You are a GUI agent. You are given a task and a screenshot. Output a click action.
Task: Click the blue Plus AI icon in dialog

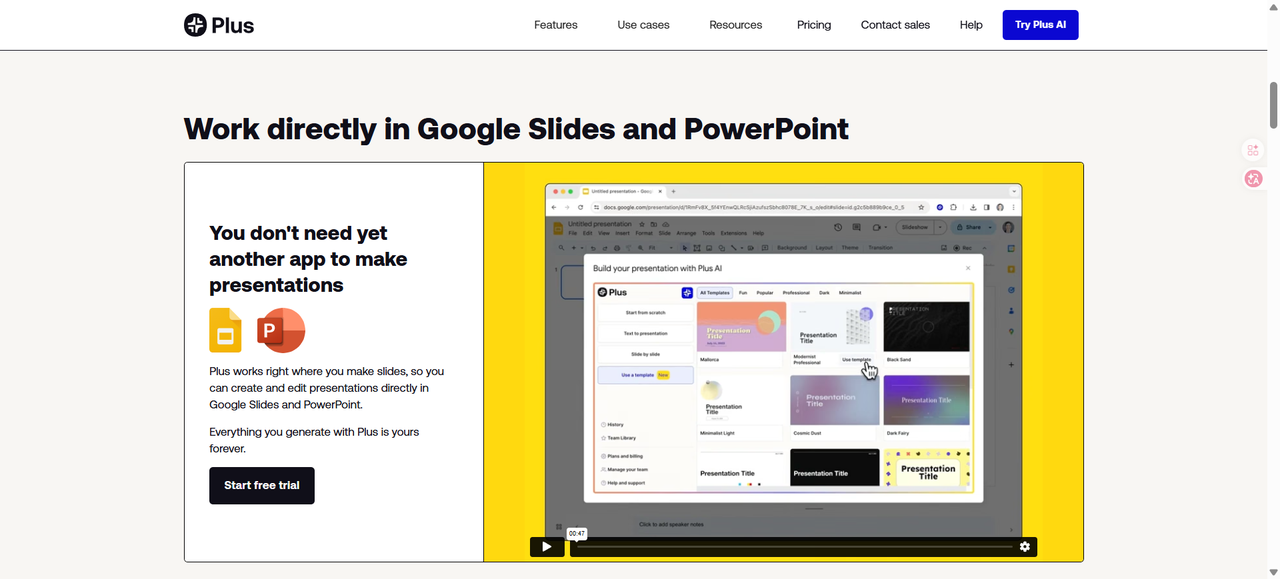687,293
